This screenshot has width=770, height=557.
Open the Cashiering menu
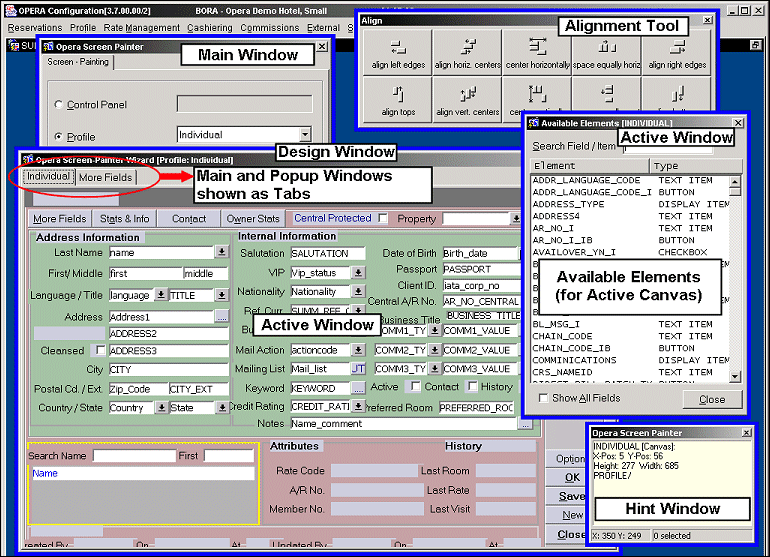[210, 28]
